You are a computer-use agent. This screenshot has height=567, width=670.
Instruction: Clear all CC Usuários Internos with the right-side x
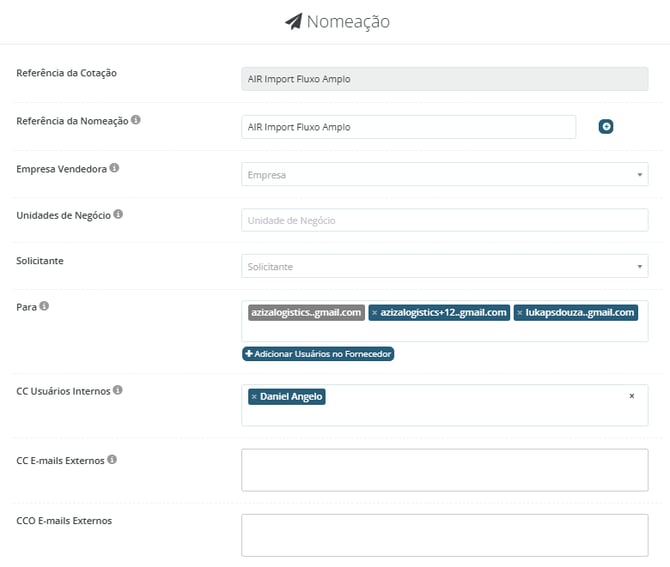click(x=631, y=396)
